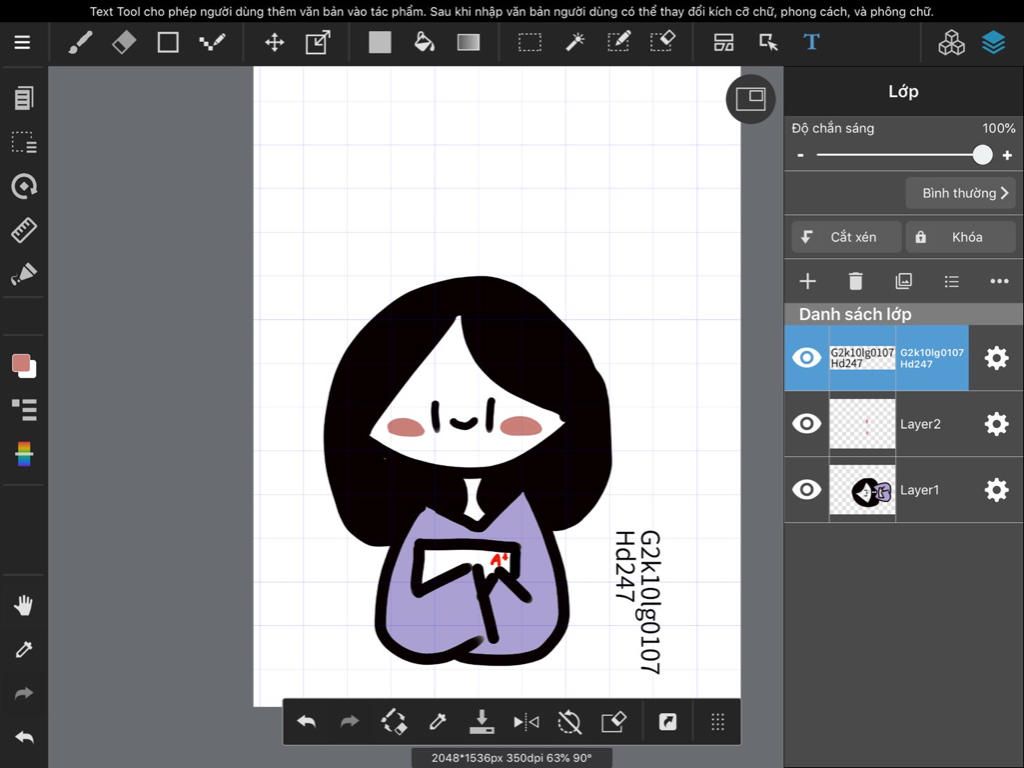Select the Text tool
Viewport: 1024px width, 768px height.
(x=811, y=42)
